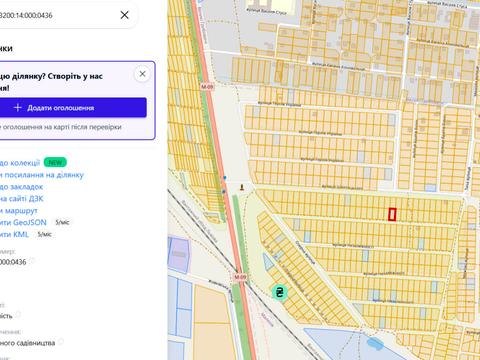
Task: Click the teal hryvnia price marker on map
Action: pos(279,292)
